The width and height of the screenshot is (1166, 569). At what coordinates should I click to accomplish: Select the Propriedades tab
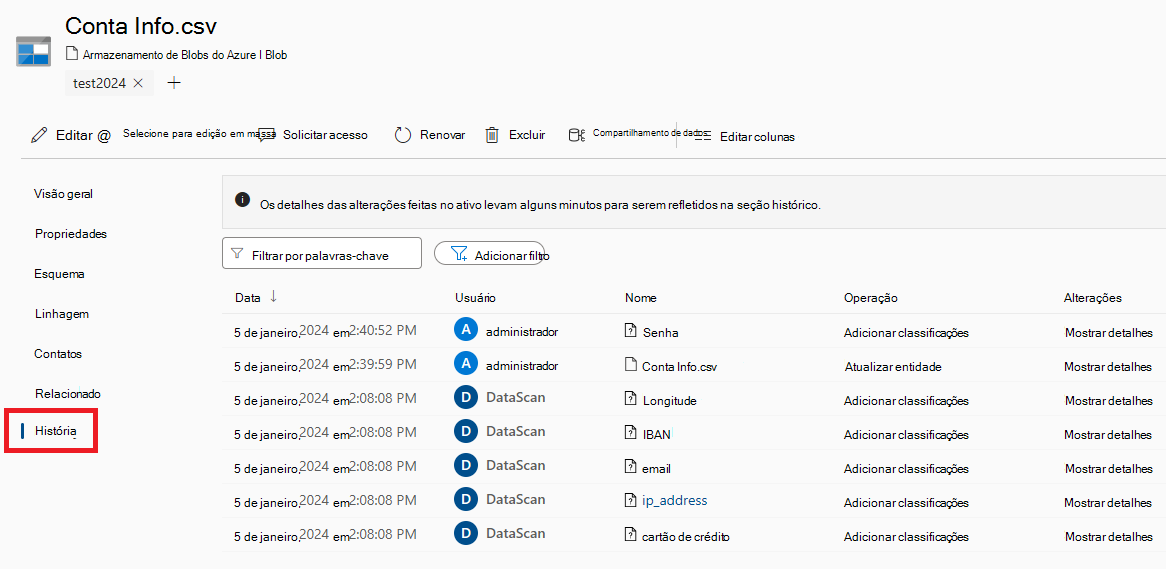tap(71, 234)
